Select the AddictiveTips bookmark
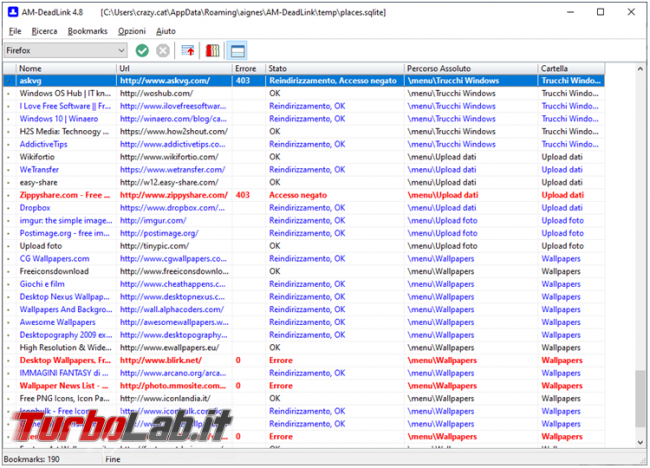The height and width of the screenshot is (468, 650). pos(304,145)
